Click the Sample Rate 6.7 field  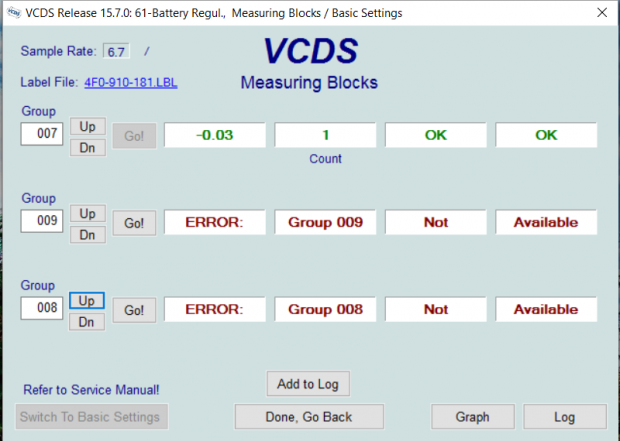coord(116,51)
